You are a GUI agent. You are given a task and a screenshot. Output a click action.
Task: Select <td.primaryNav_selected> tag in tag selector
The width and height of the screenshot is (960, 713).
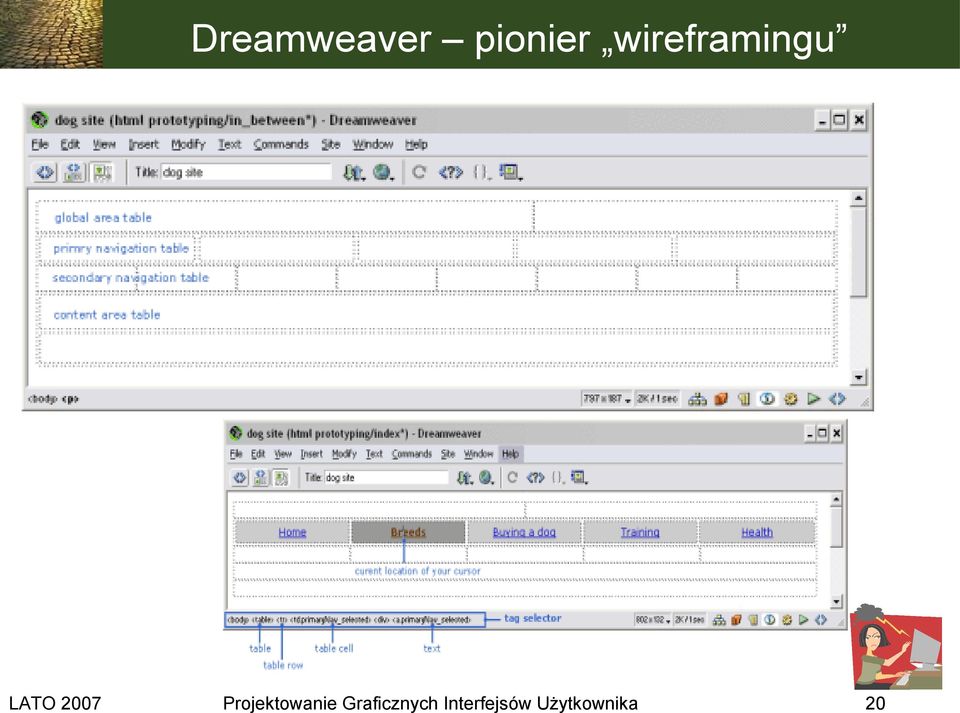[330, 620]
